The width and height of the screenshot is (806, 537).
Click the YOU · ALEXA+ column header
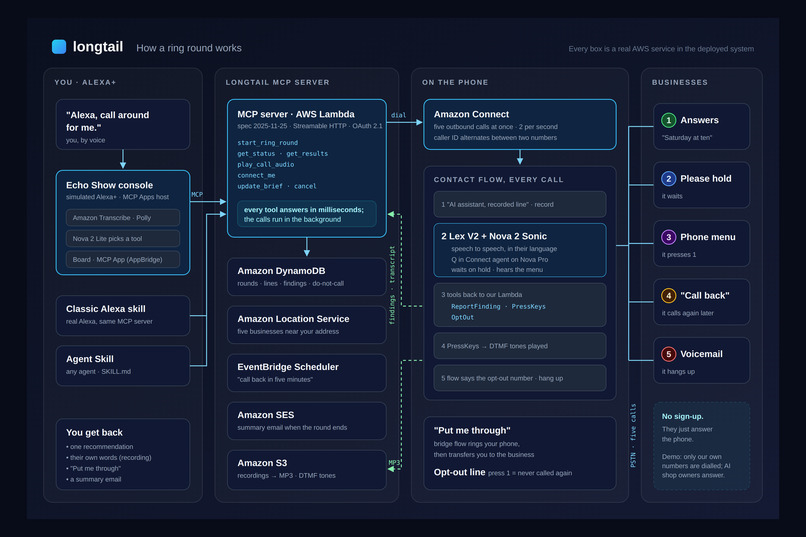tap(85, 82)
